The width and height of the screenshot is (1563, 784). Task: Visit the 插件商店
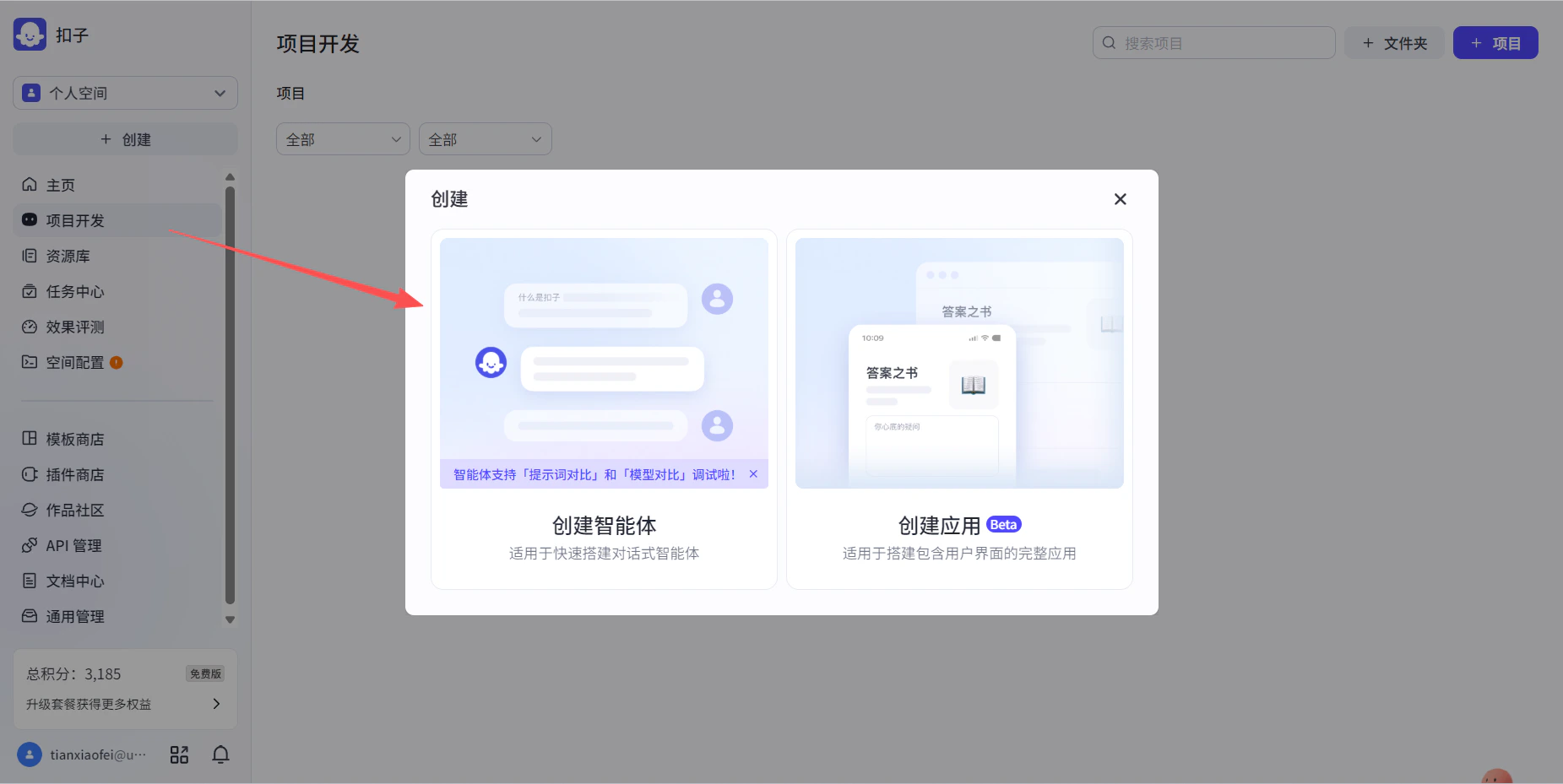pyautogui.click(x=73, y=474)
